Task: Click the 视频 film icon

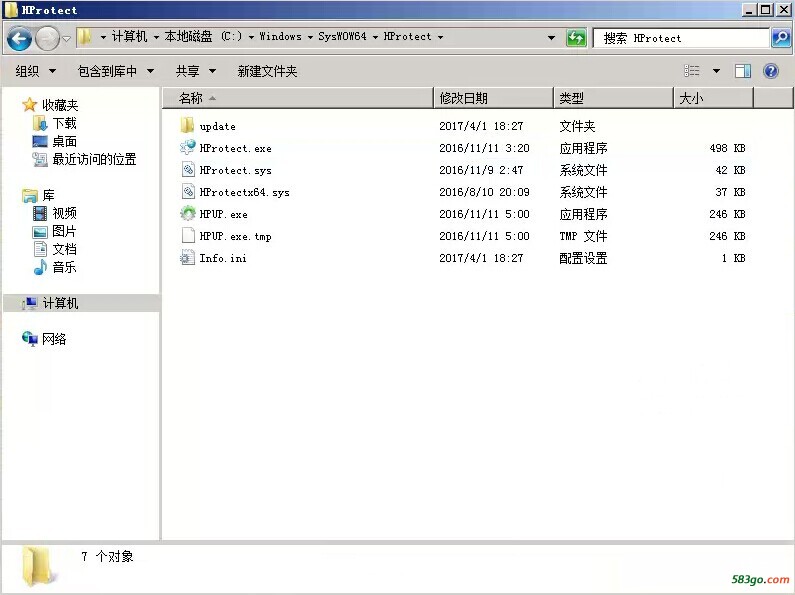Action: point(40,213)
